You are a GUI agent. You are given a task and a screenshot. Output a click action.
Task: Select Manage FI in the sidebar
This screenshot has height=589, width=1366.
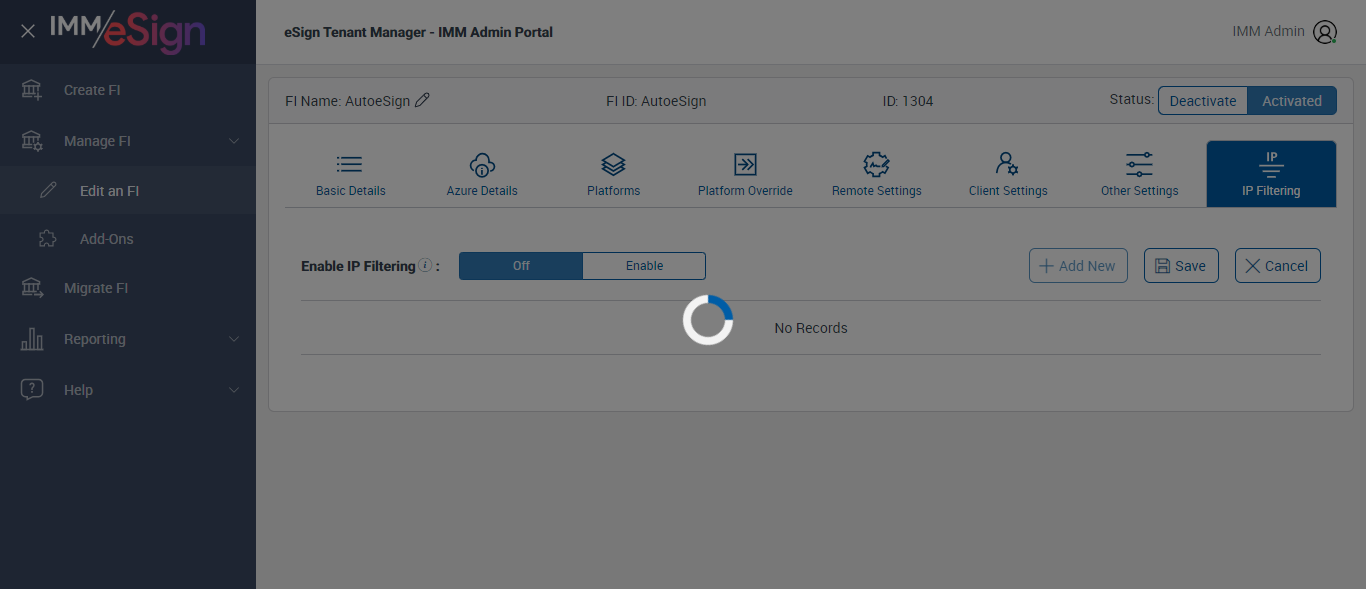pos(128,141)
